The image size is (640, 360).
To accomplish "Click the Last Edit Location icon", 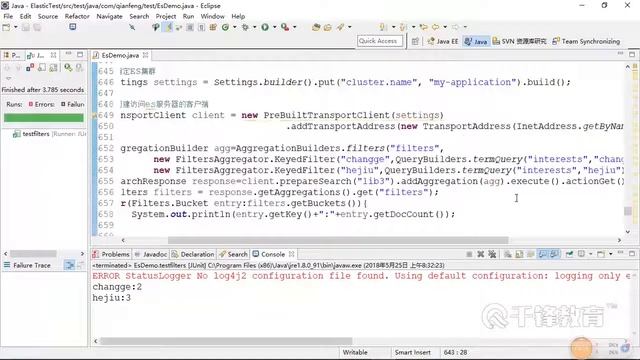I will coord(424,27).
